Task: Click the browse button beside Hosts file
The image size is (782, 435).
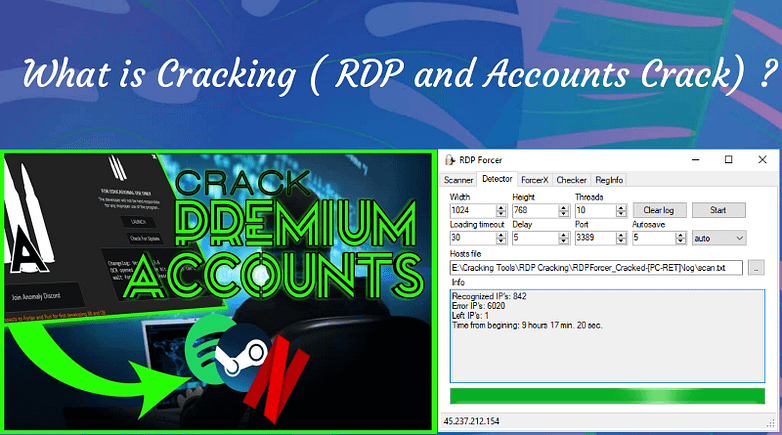Action: click(756, 268)
